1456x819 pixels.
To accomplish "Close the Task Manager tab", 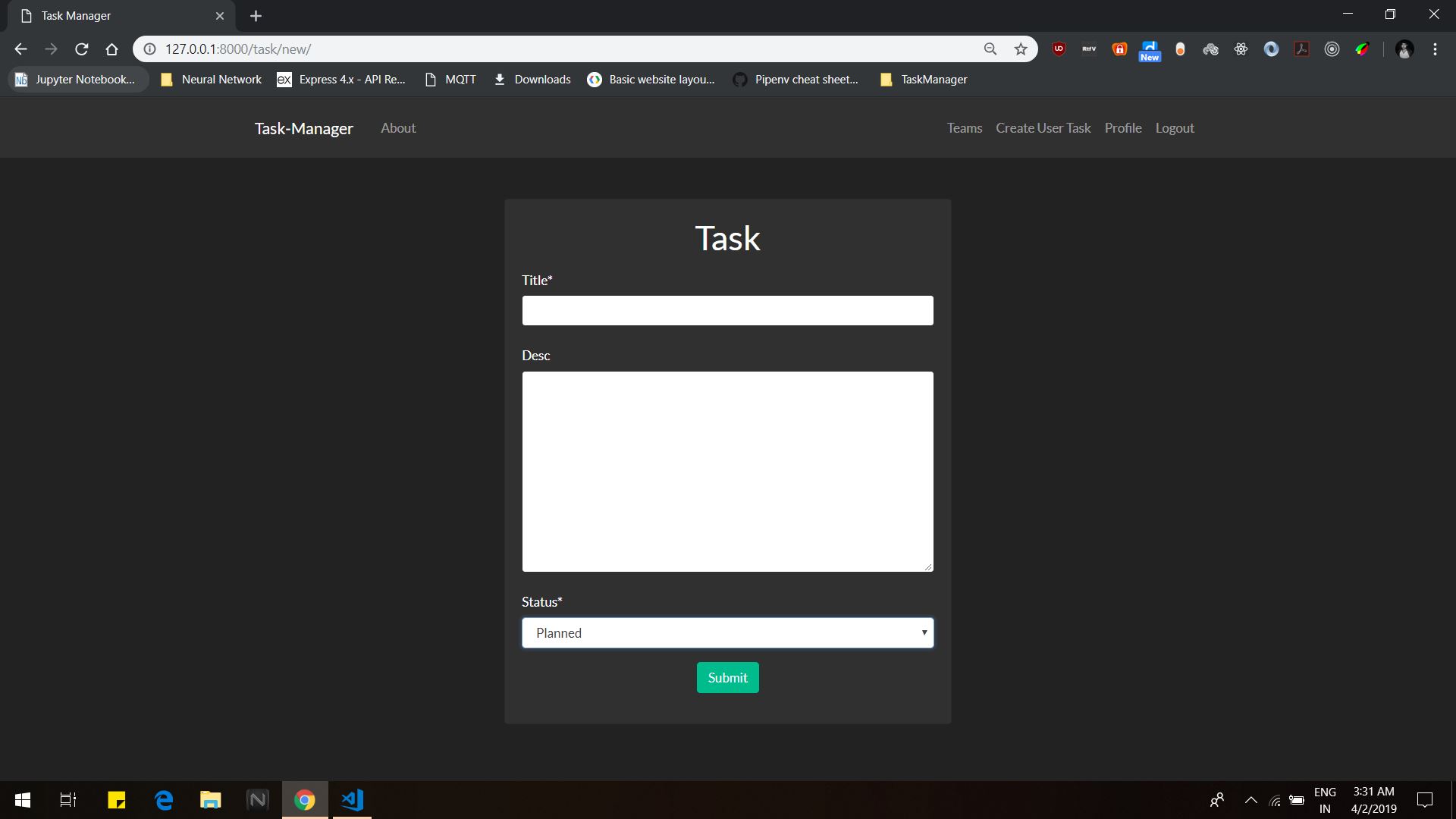I will [220, 16].
